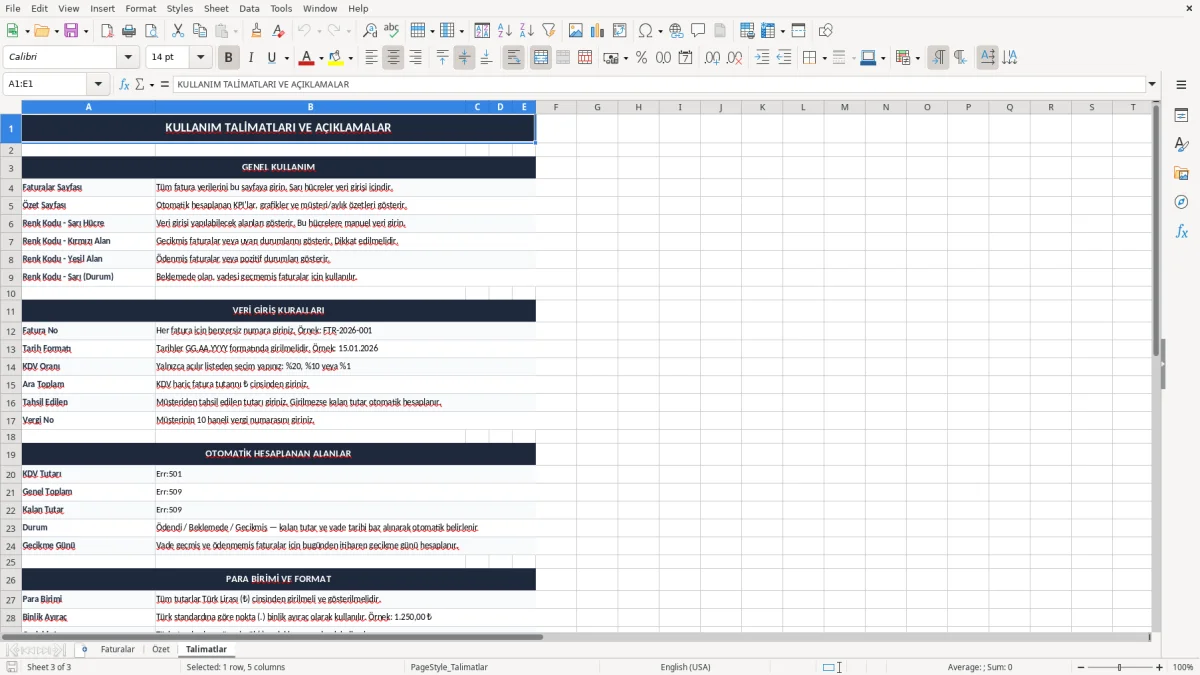Open background color dropdown arrow
This screenshot has width=1200, height=675.
click(350, 58)
